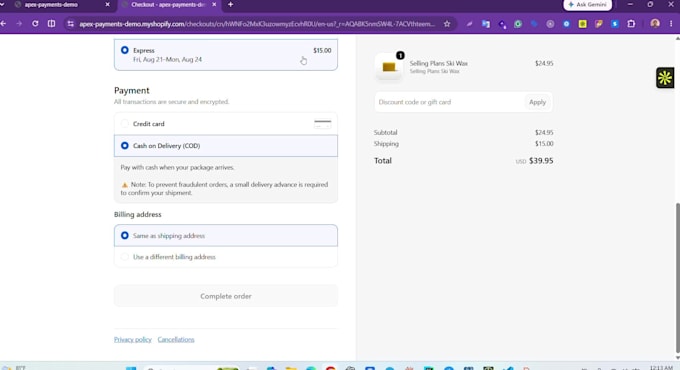The height and width of the screenshot is (370, 680).
Task: Click the yellow asterisk floating extension icon
Action: pyautogui.click(x=665, y=78)
